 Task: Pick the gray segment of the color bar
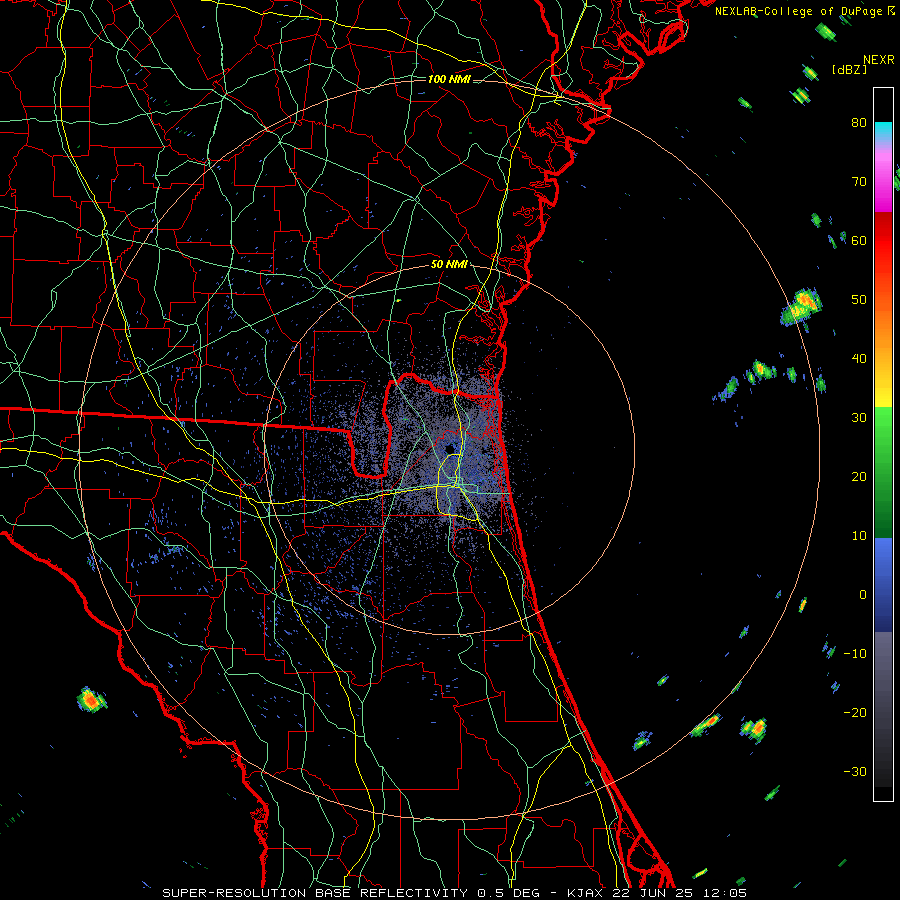(883, 709)
